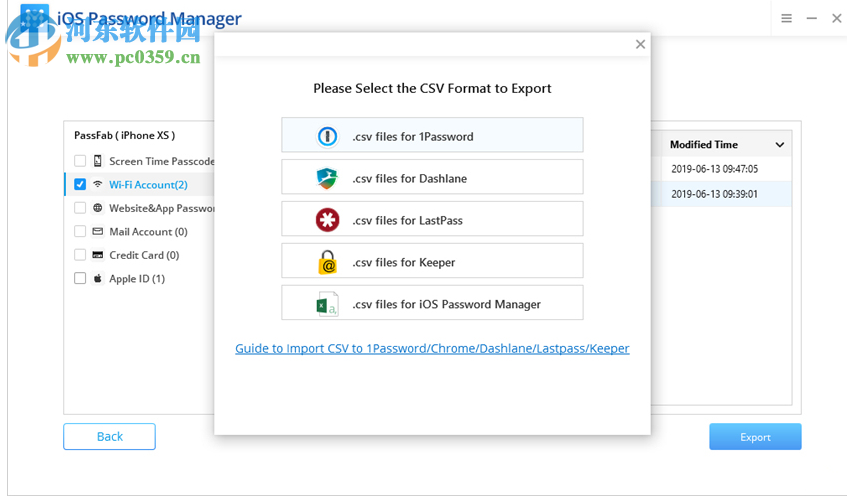This screenshot has width=847, height=498.
Task: Open the Guide to Import CSV link
Action: pos(432,348)
